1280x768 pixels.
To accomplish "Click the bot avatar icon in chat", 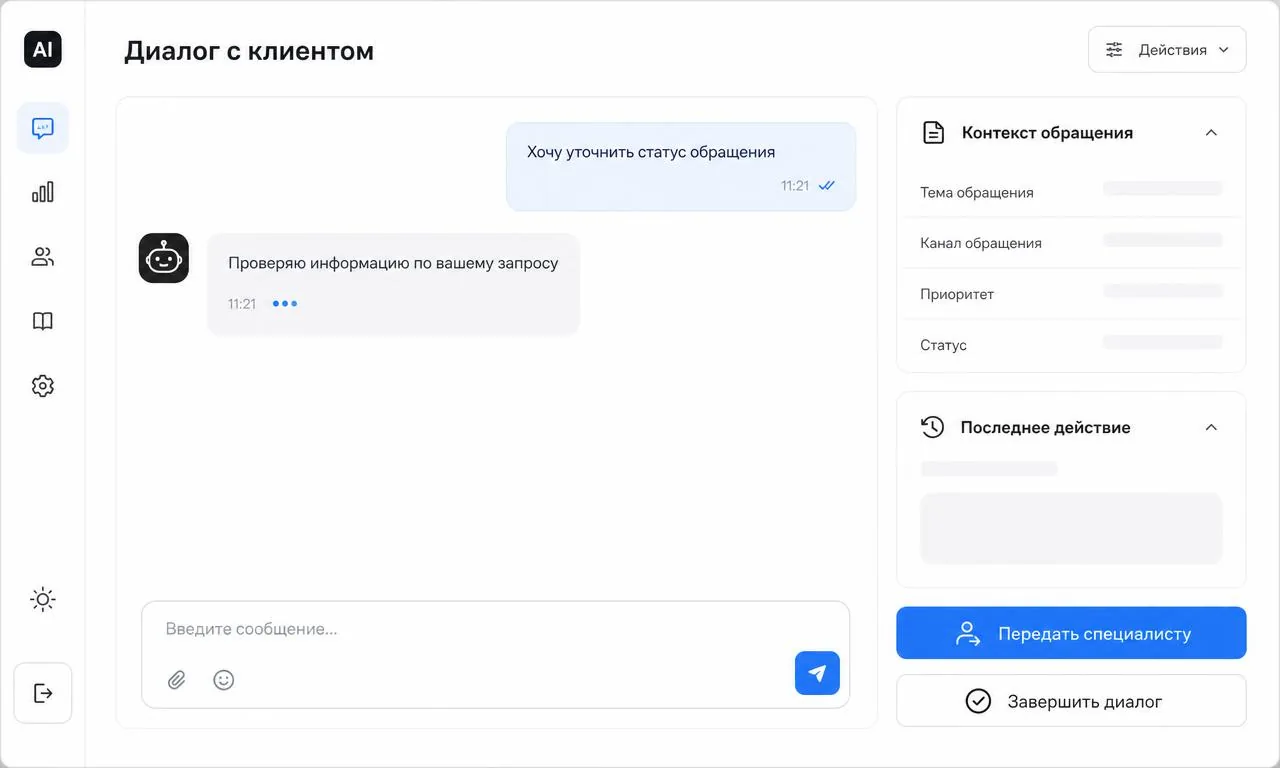I will (x=164, y=258).
